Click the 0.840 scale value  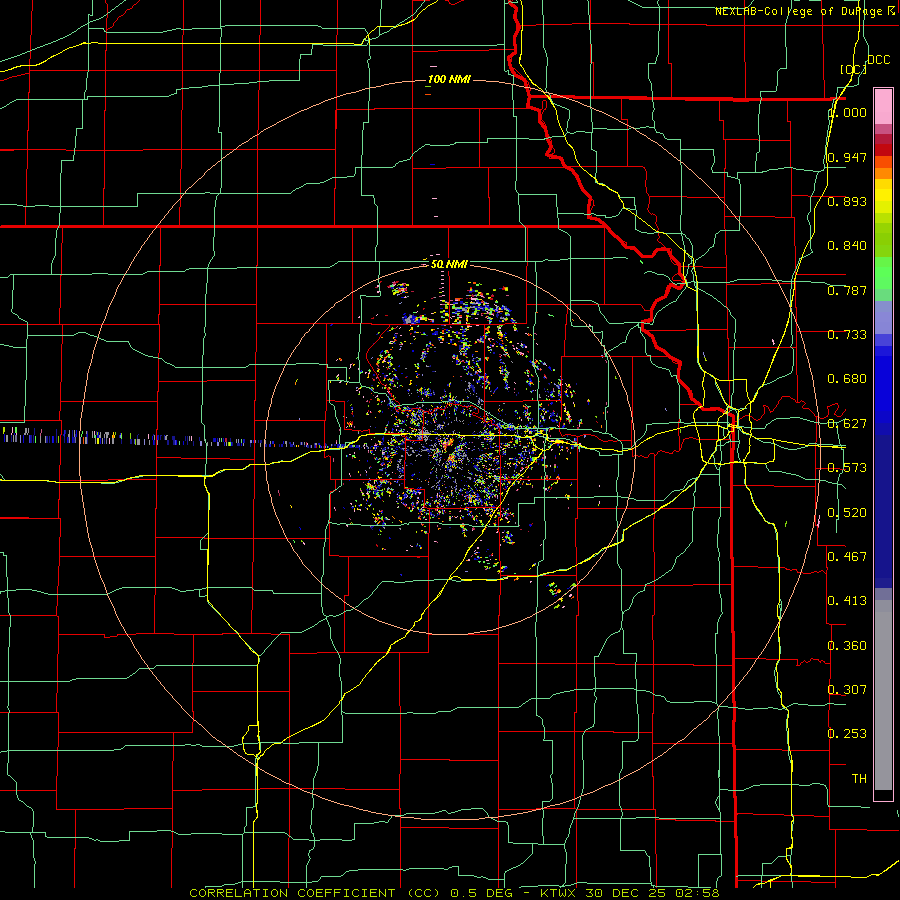tap(847, 246)
